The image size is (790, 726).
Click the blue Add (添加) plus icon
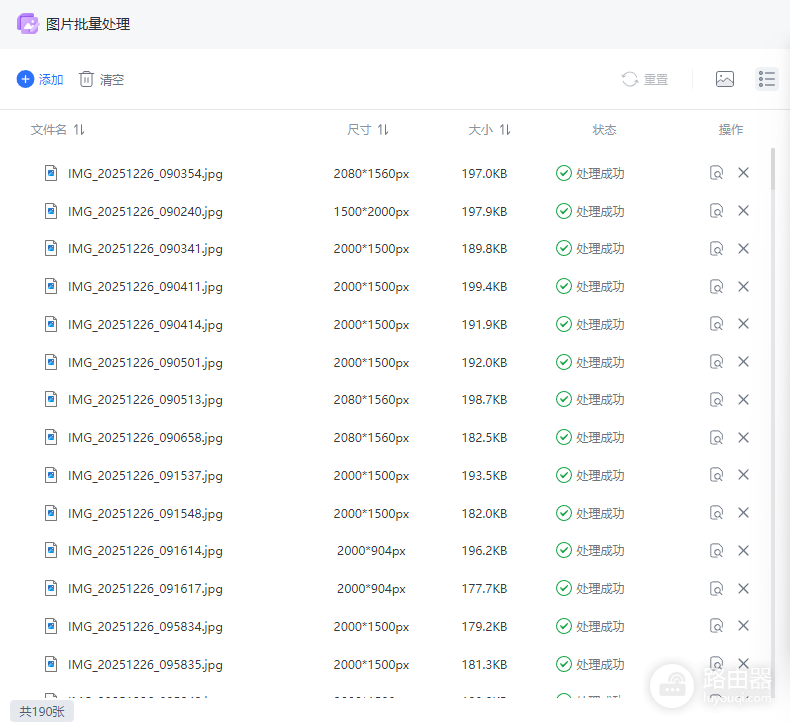click(x=25, y=79)
